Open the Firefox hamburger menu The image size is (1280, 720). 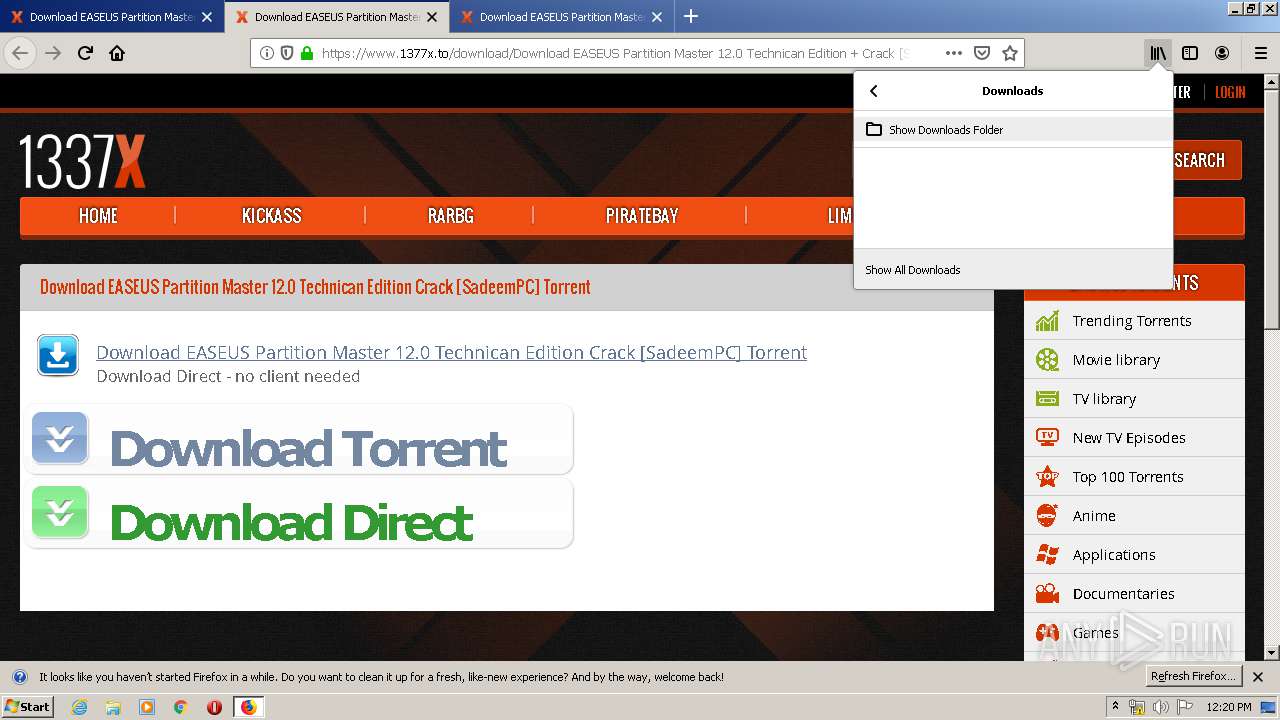[x=1261, y=53]
